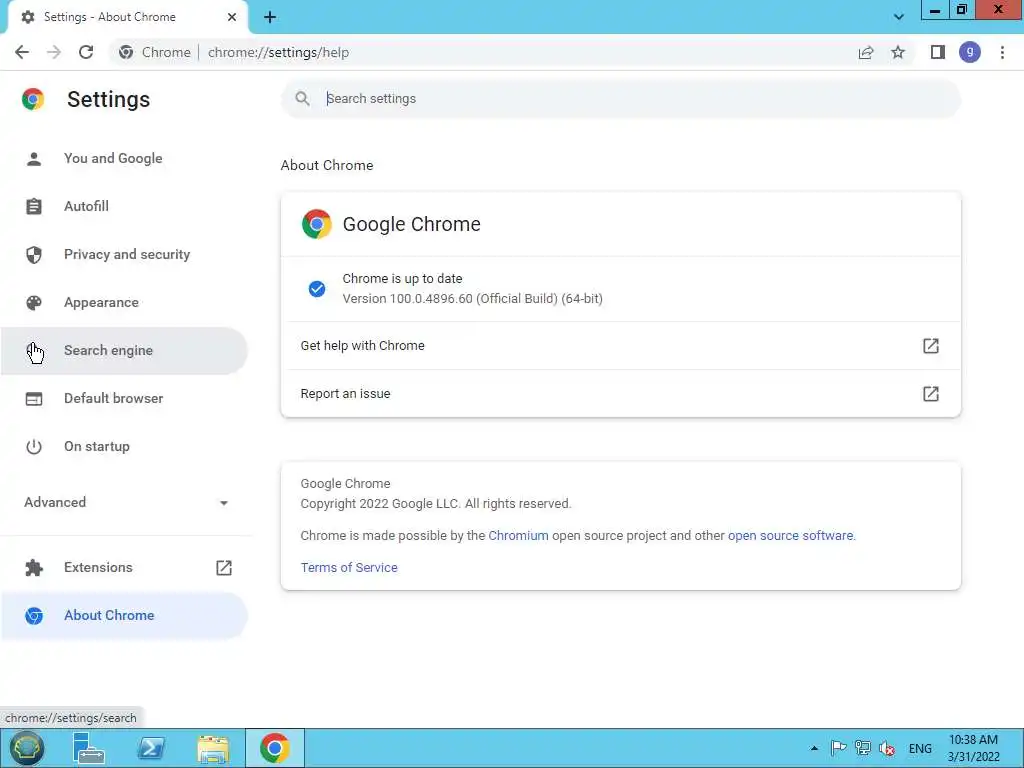Open You and Google settings
This screenshot has width=1024, height=768.
coord(124,159)
